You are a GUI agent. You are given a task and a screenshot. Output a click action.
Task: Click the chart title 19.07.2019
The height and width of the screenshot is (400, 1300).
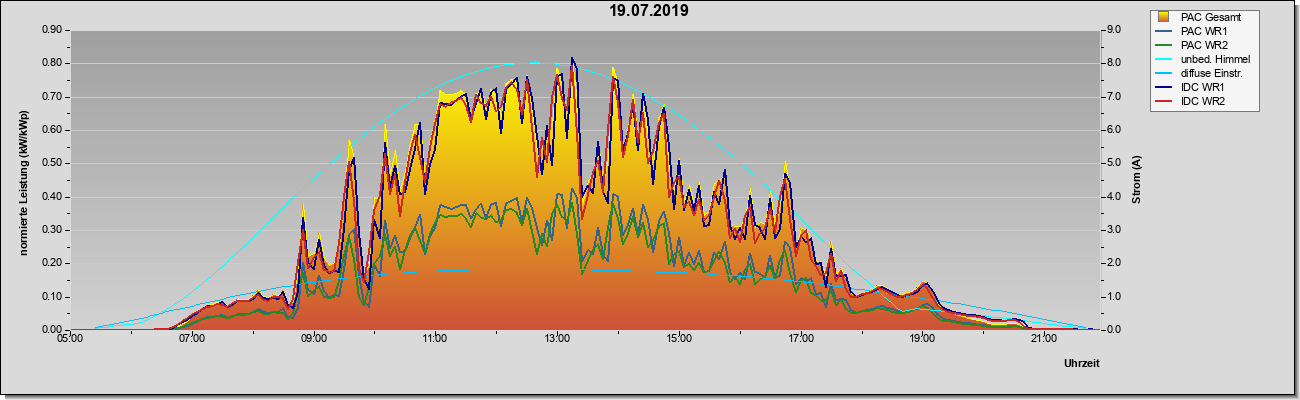pos(649,11)
